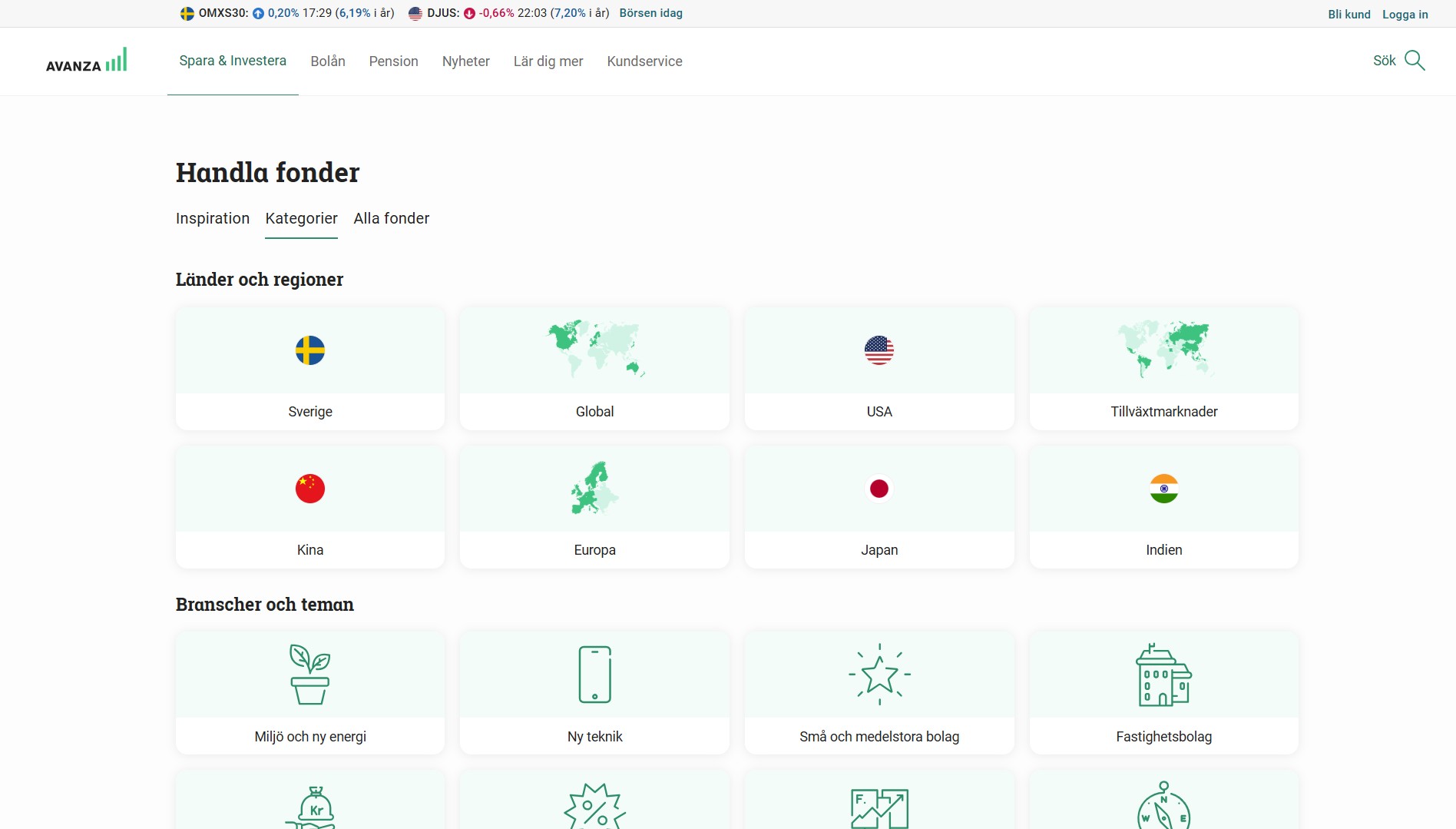The image size is (1456, 829).
Task: Open the Pension menu
Action: pyautogui.click(x=394, y=61)
